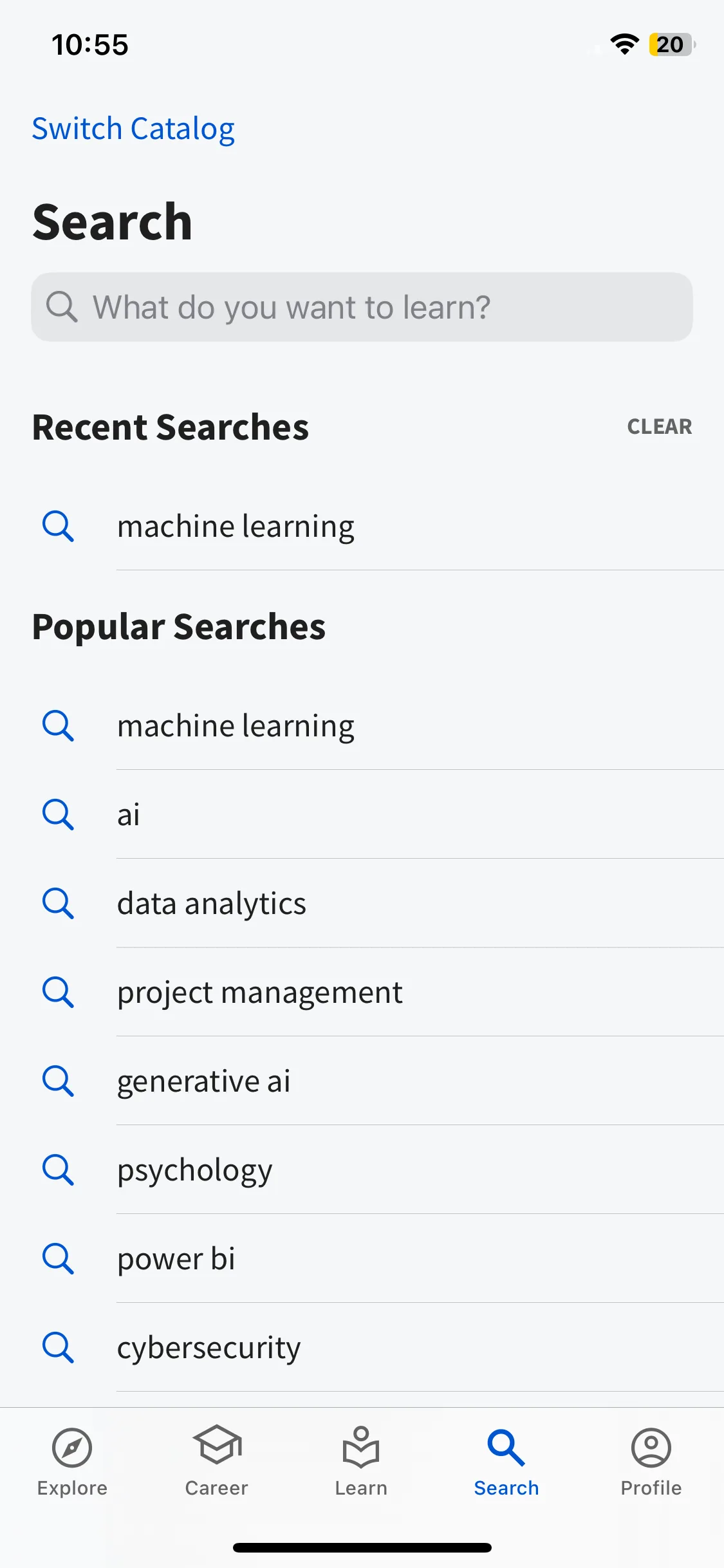This screenshot has width=724, height=1568.
Task: Switch to the Career tab label
Action: 217,1488
